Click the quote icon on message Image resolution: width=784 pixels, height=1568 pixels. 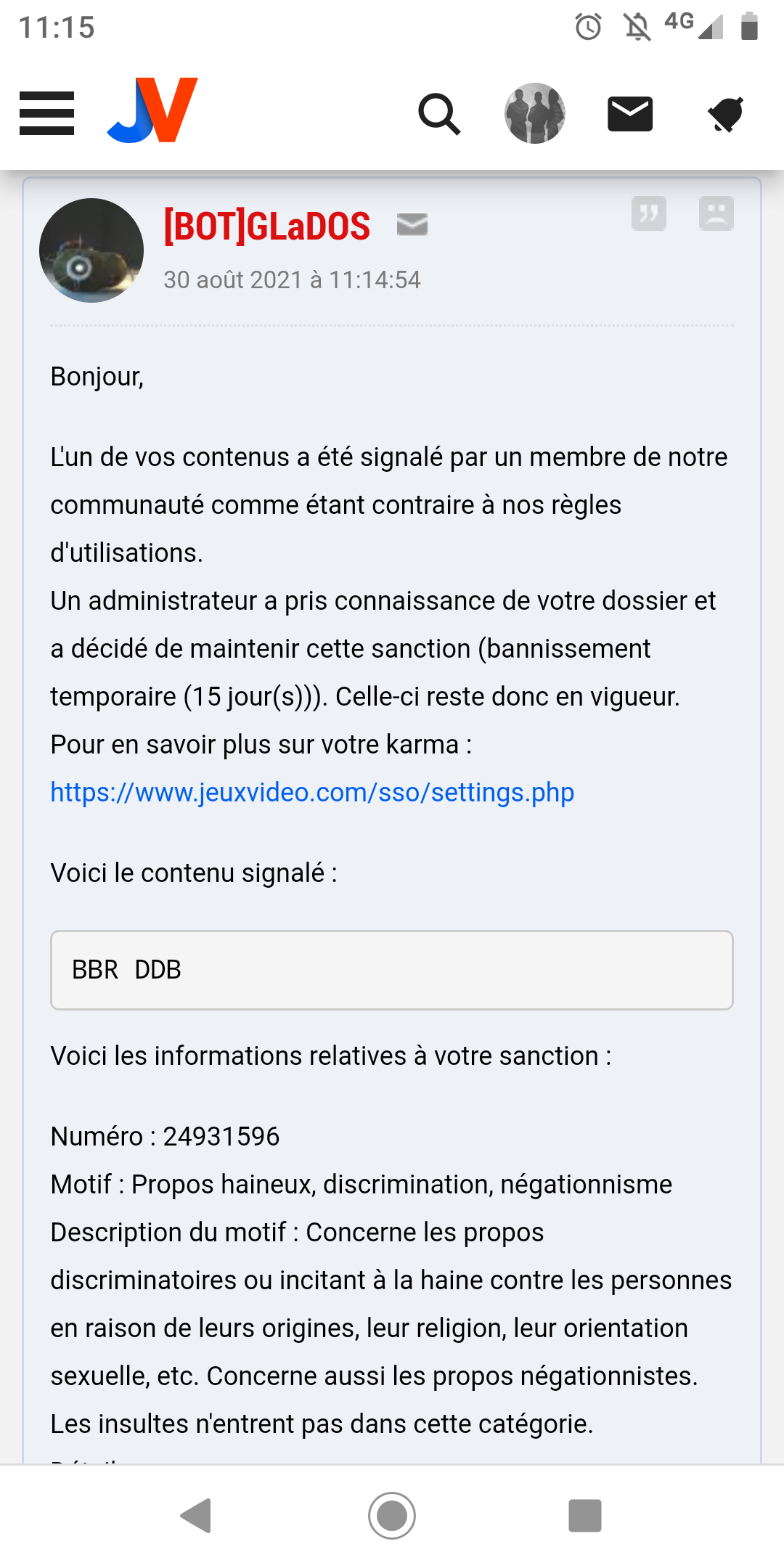coord(649,213)
